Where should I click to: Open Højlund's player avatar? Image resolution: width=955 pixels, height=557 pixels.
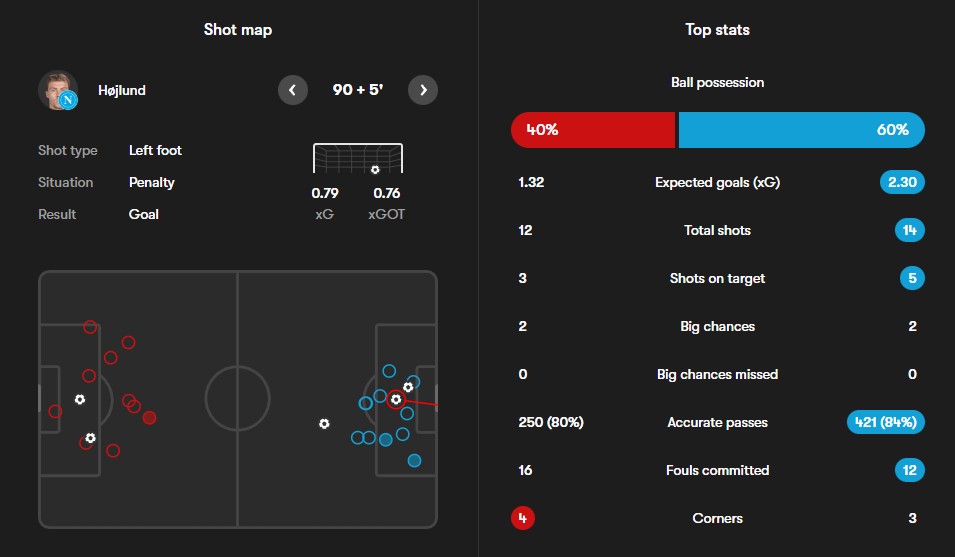(58, 90)
